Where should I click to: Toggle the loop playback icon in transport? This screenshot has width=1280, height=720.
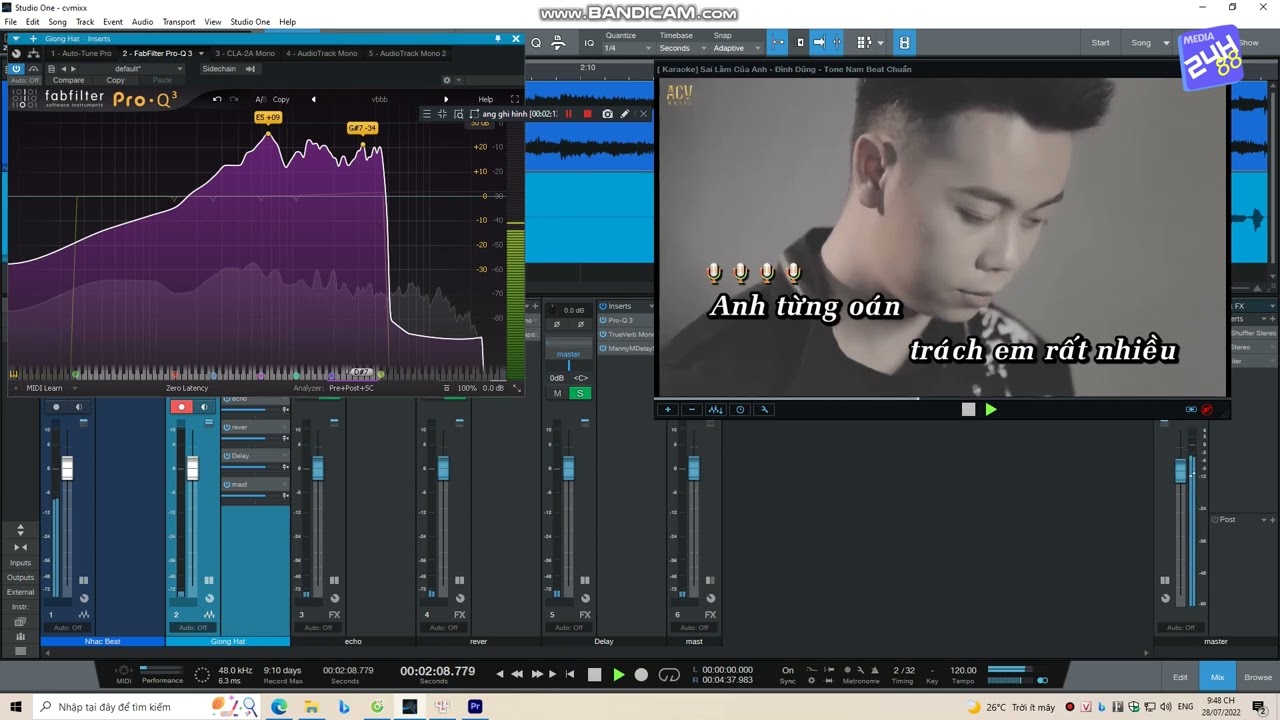[669, 675]
